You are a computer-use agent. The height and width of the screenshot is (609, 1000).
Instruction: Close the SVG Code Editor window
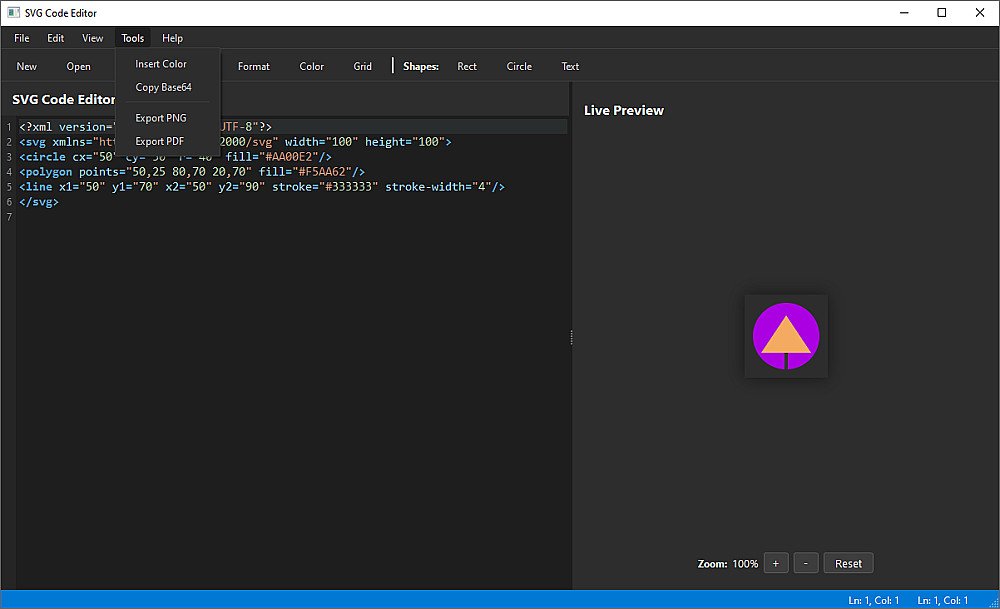click(980, 13)
